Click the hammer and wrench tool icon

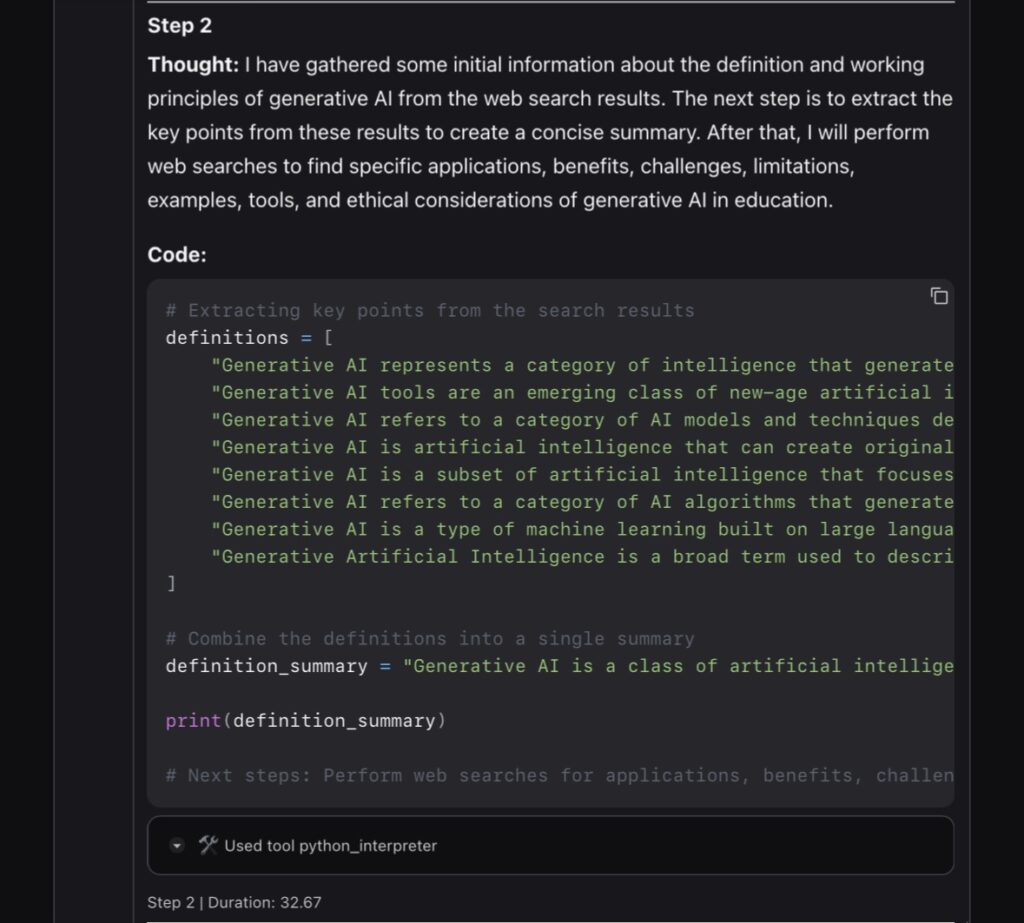tap(208, 845)
